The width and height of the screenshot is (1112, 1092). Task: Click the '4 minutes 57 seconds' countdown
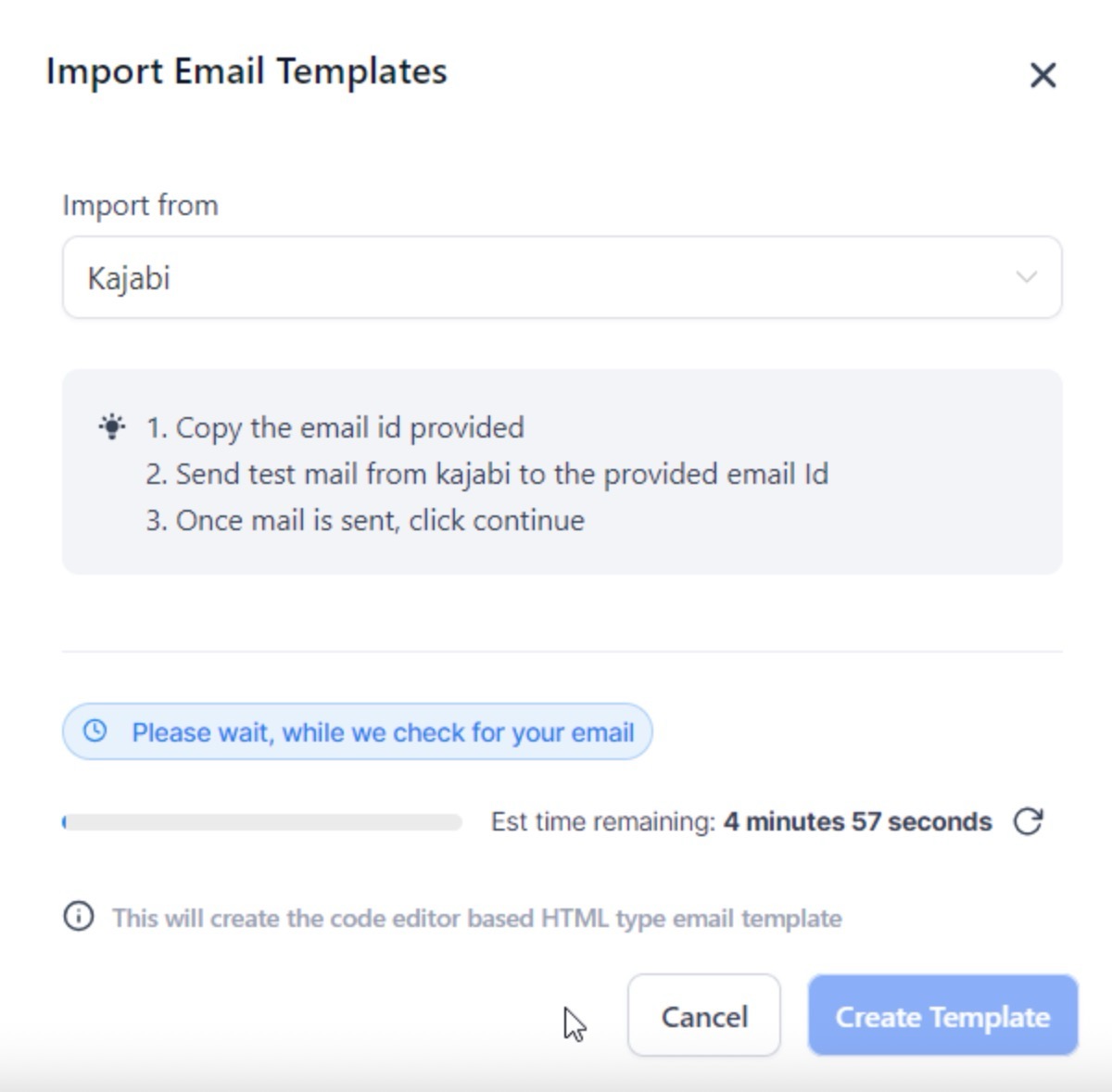pos(857,821)
